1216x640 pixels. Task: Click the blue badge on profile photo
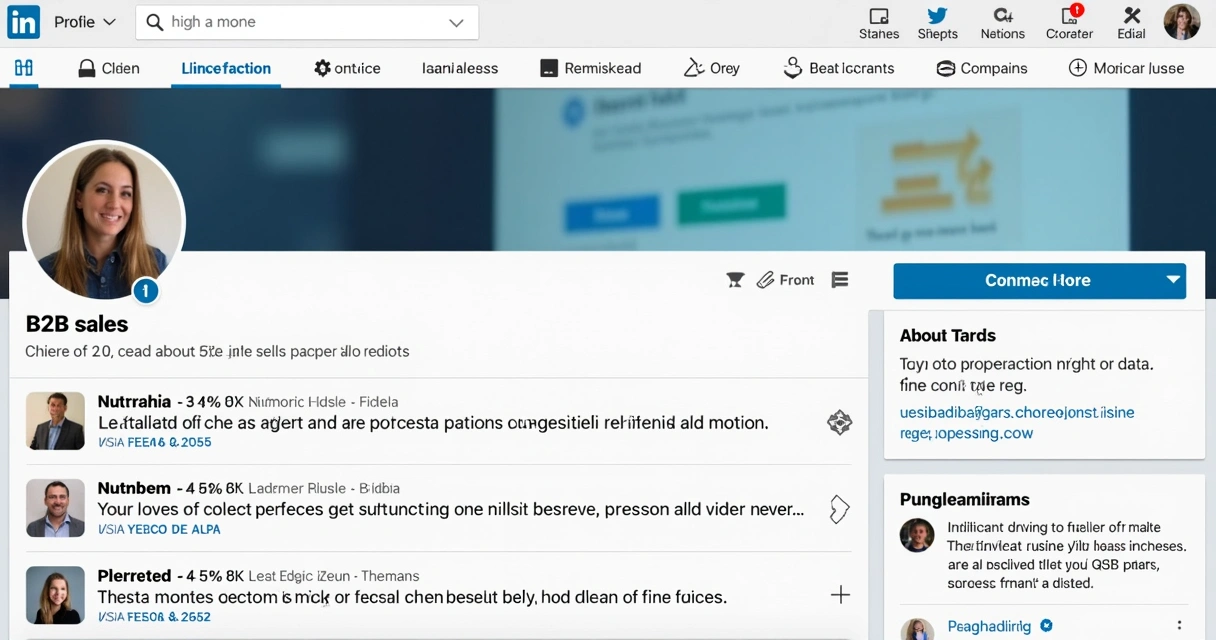pyautogui.click(x=146, y=291)
